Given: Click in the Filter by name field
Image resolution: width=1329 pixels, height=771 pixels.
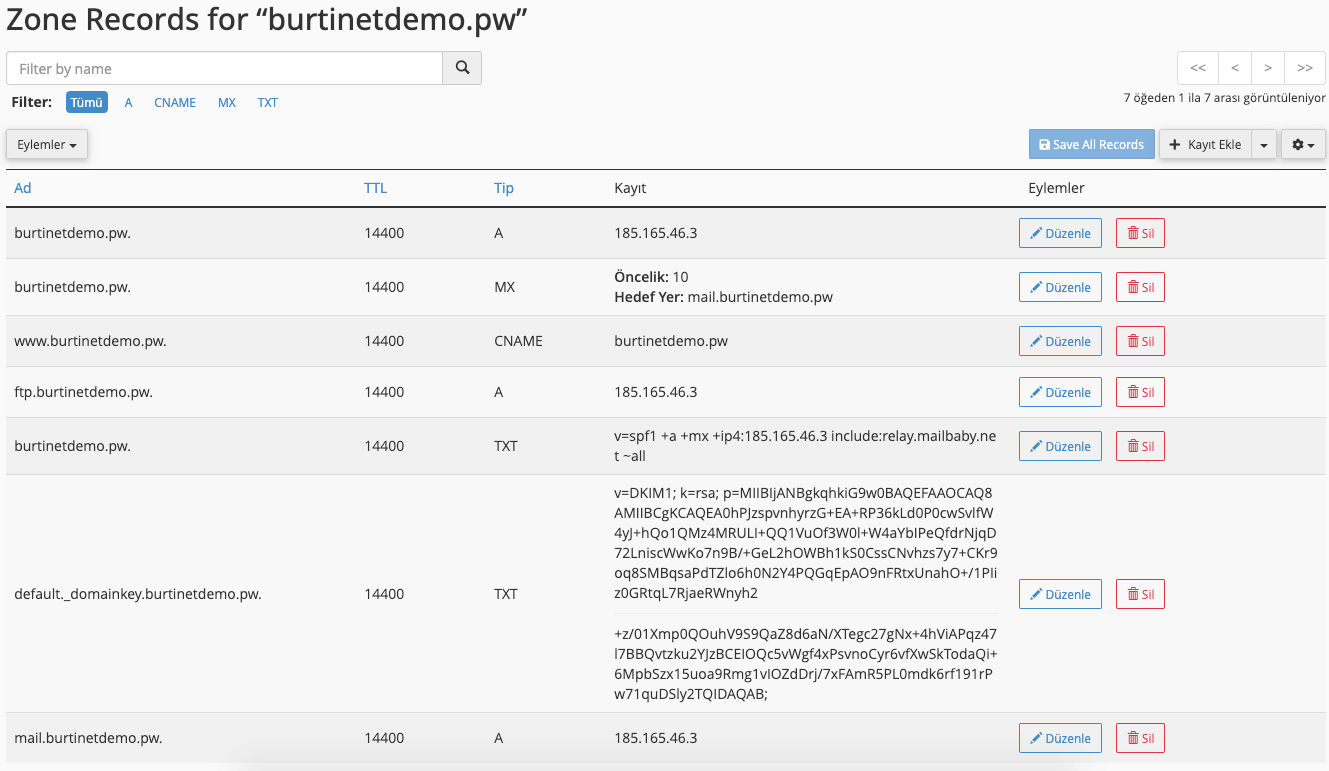Looking at the screenshot, I should [x=225, y=68].
